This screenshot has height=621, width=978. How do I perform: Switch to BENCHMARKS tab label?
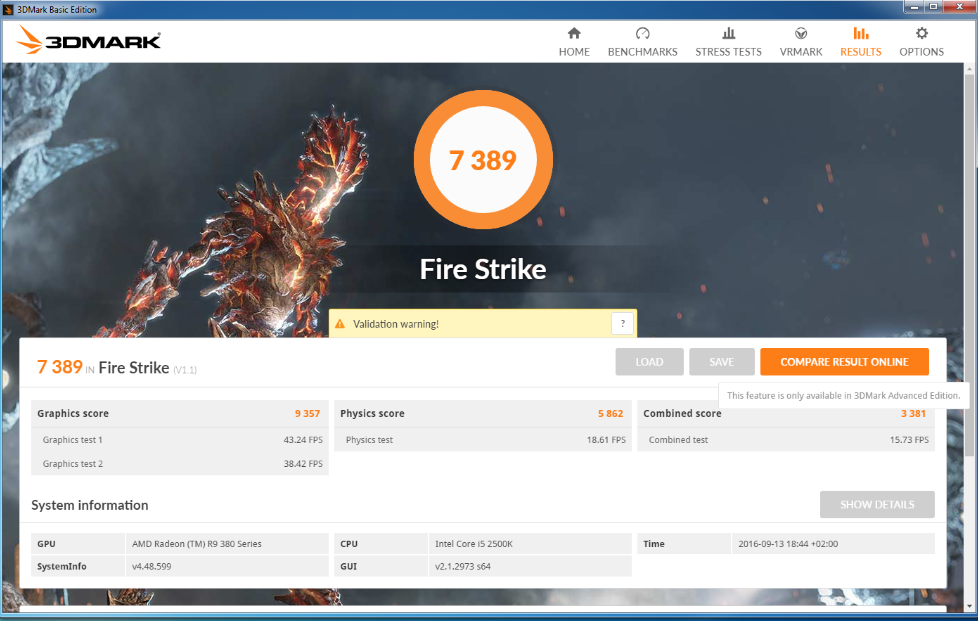point(642,52)
